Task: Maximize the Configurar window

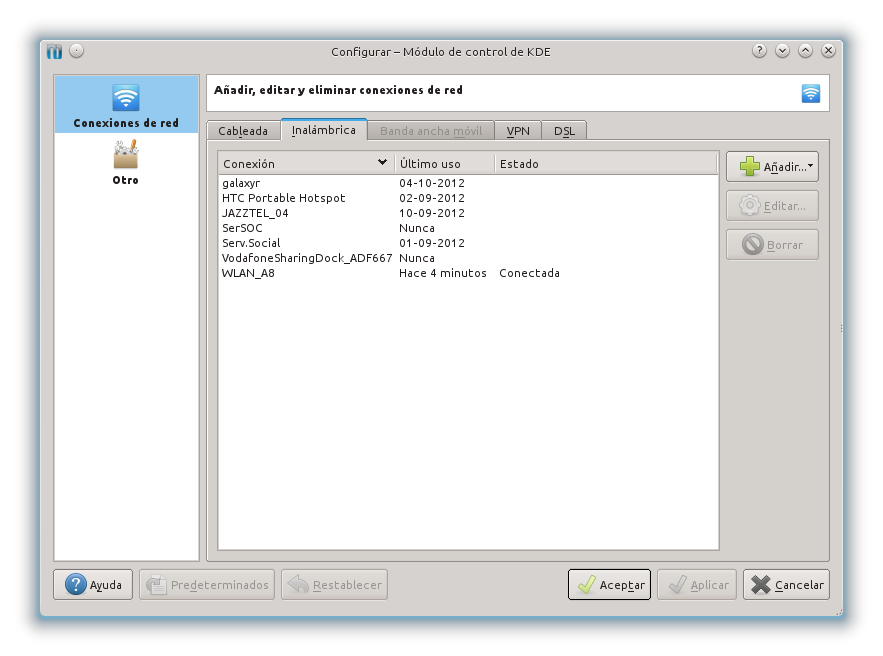Action: click(x=805, y=51)
